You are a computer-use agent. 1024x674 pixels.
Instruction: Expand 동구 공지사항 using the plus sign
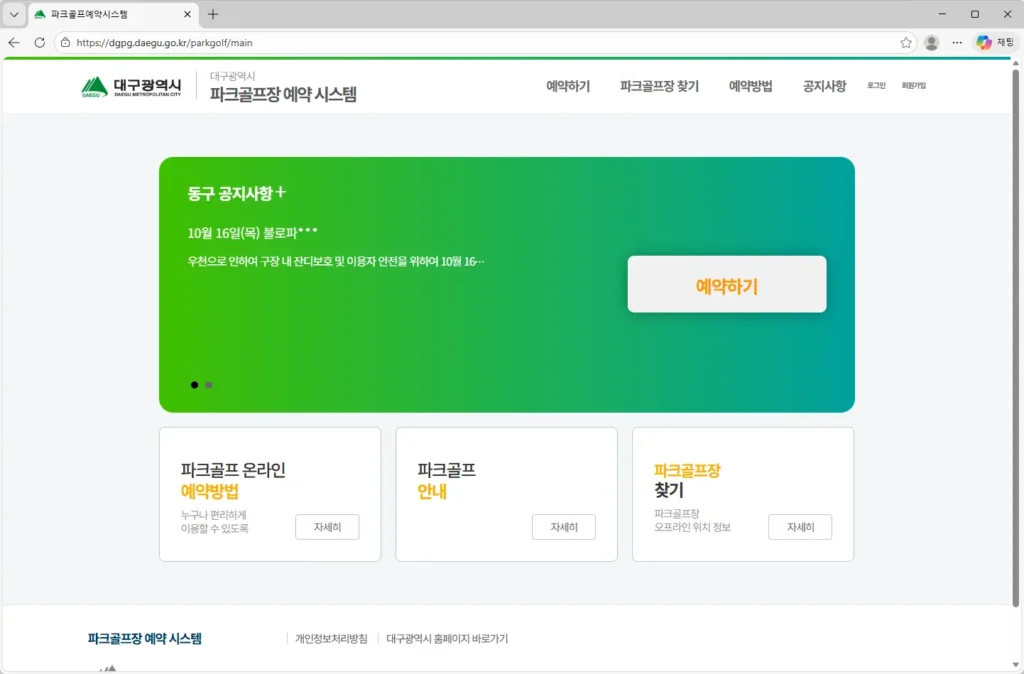click(281, 192)
